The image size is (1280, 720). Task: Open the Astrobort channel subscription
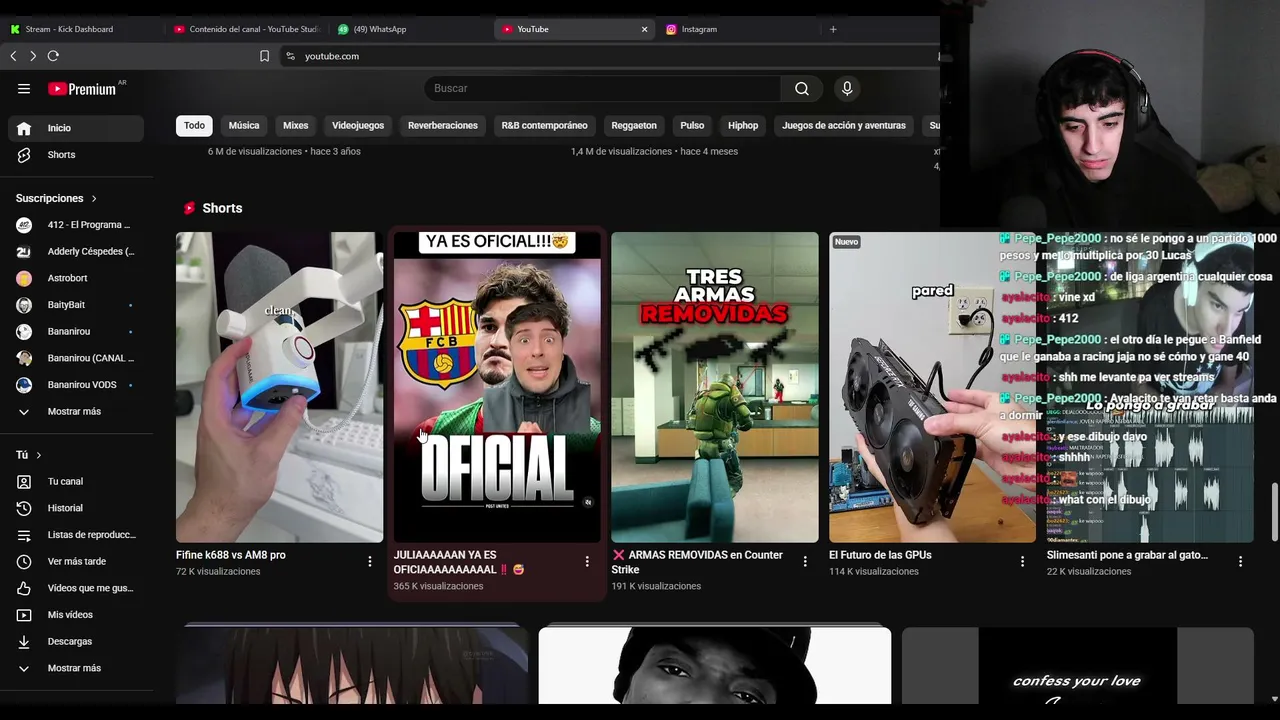[x=76, y=278]
